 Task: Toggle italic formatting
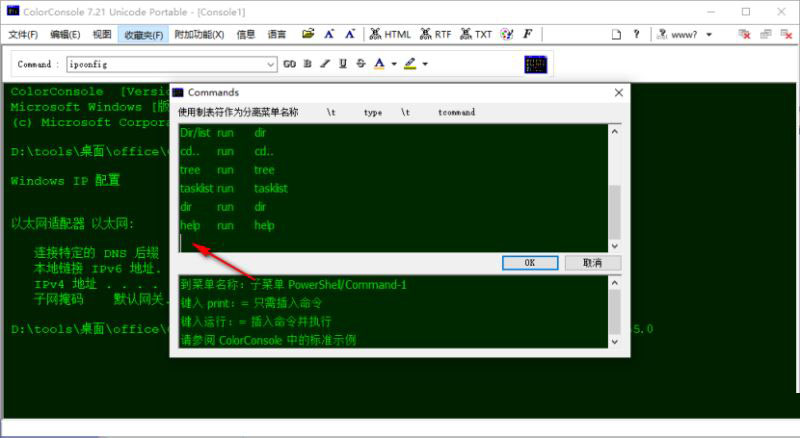point(325,64)
